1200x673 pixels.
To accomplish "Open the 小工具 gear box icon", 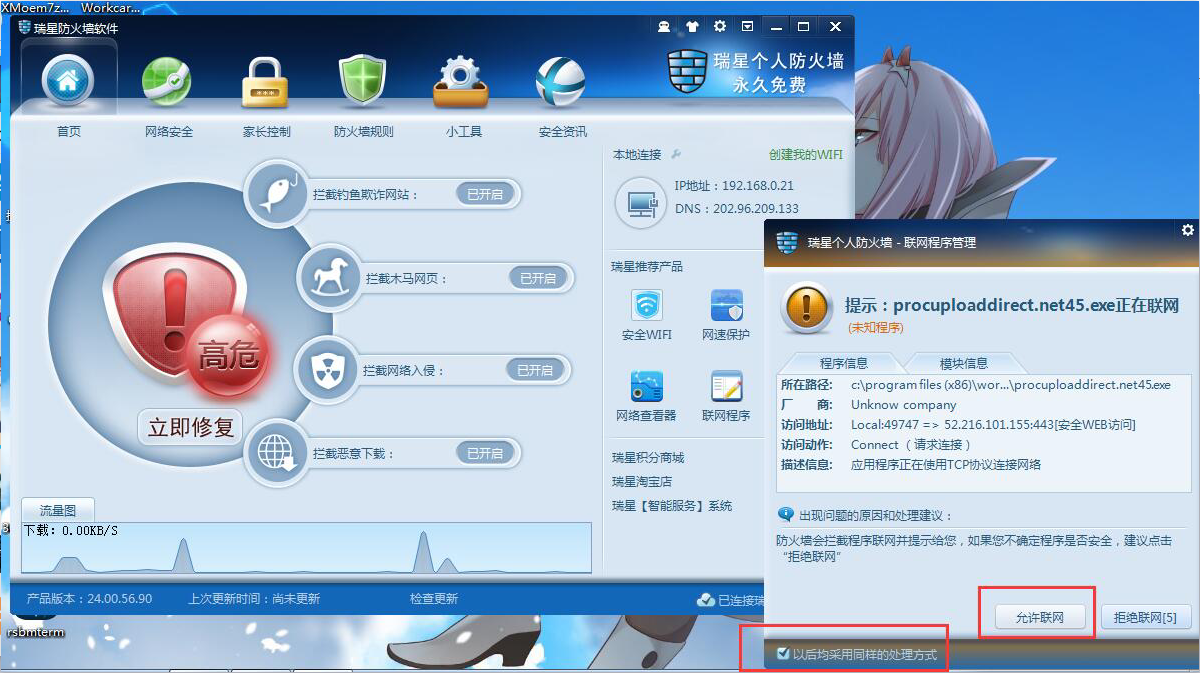I will click(461, 82).
